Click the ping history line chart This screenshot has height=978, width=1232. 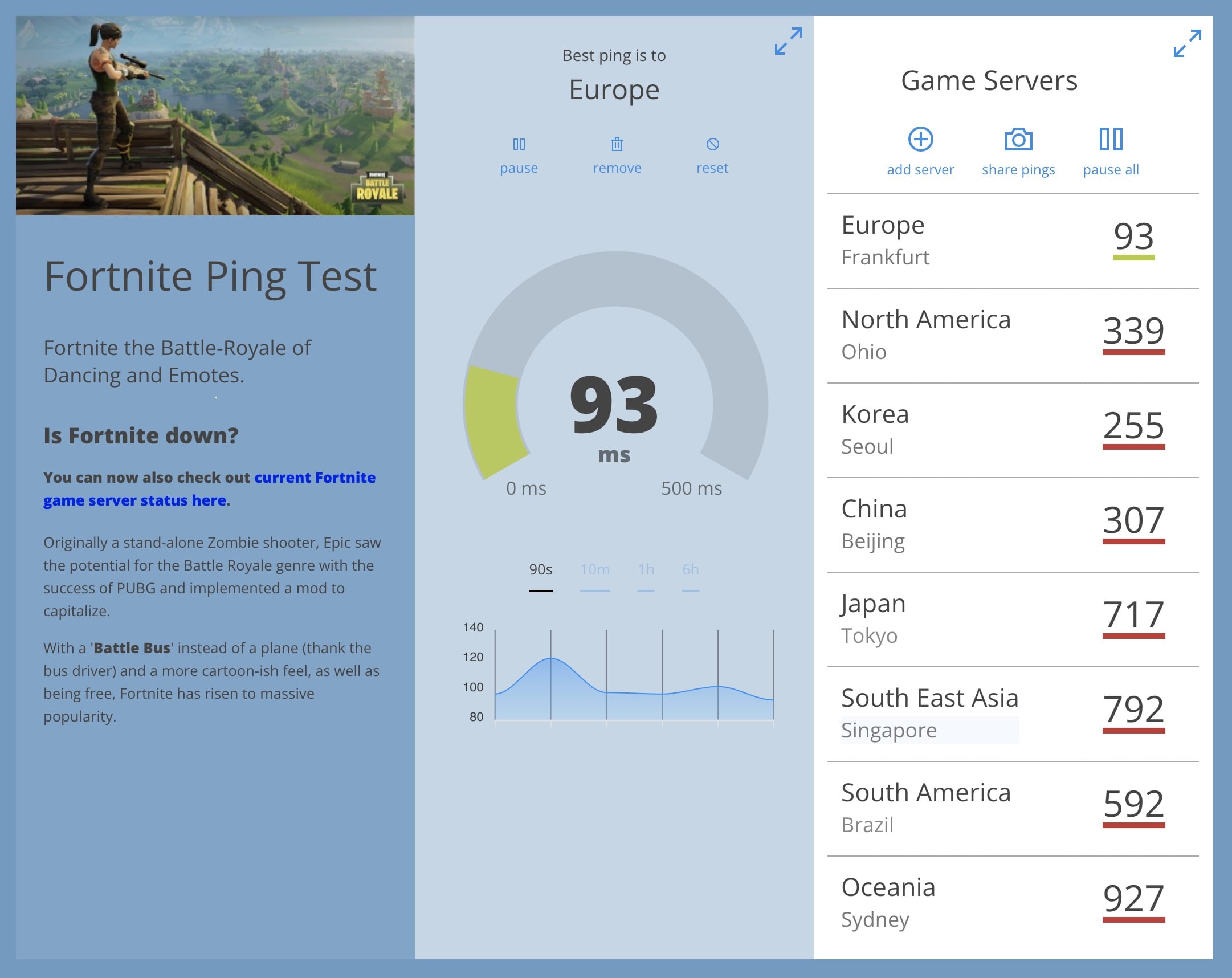[x=618, y=674]
